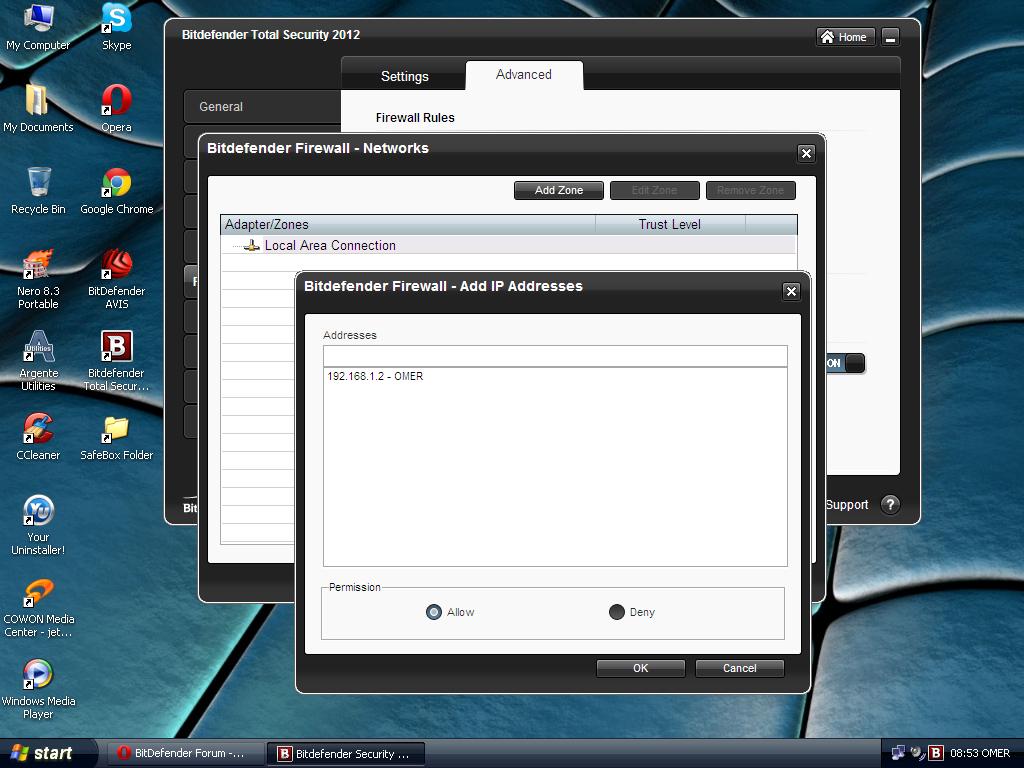
Task: Select the Deny permission radio button
Action: (616, 612)
